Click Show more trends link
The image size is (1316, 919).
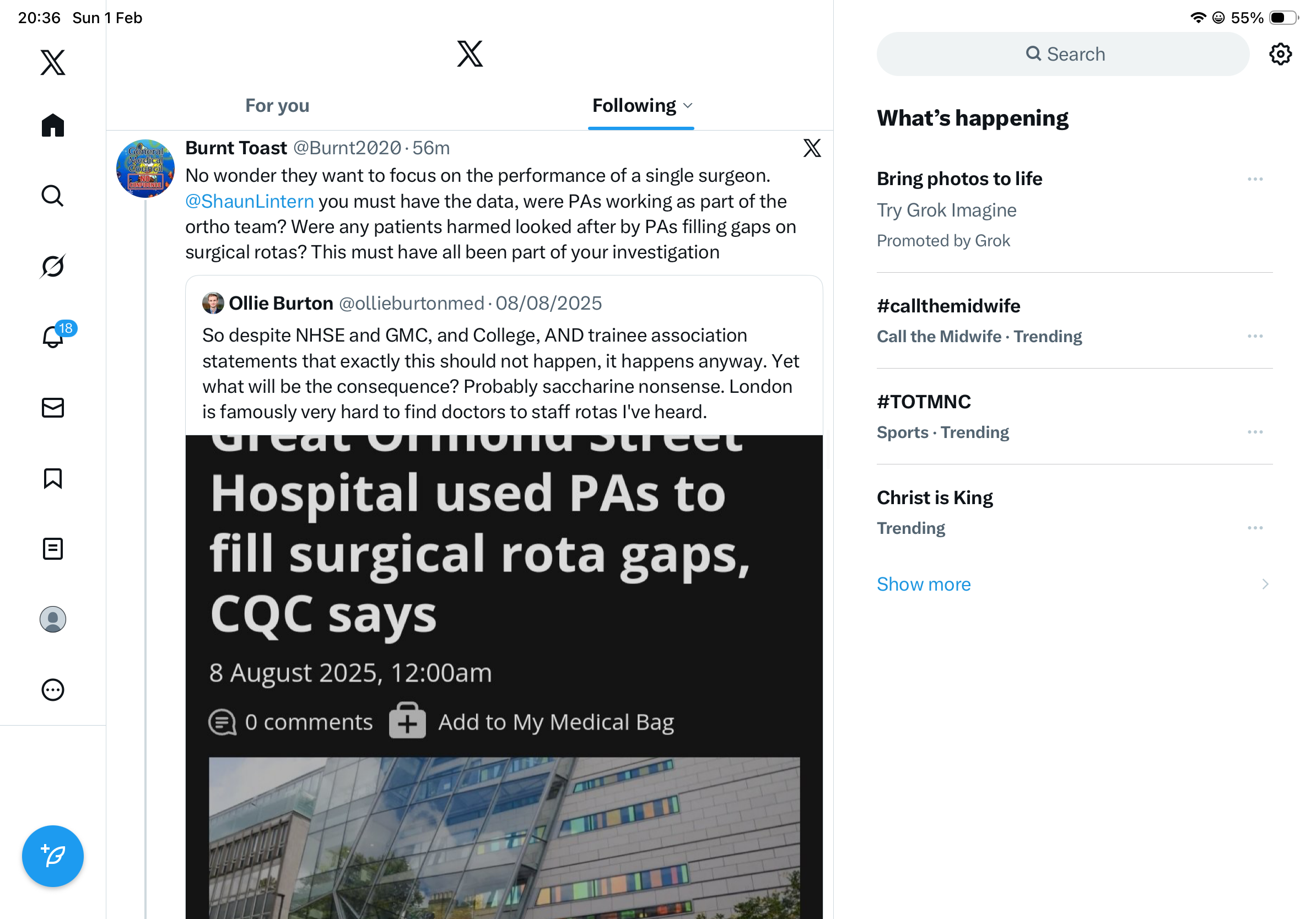point(924,584)
